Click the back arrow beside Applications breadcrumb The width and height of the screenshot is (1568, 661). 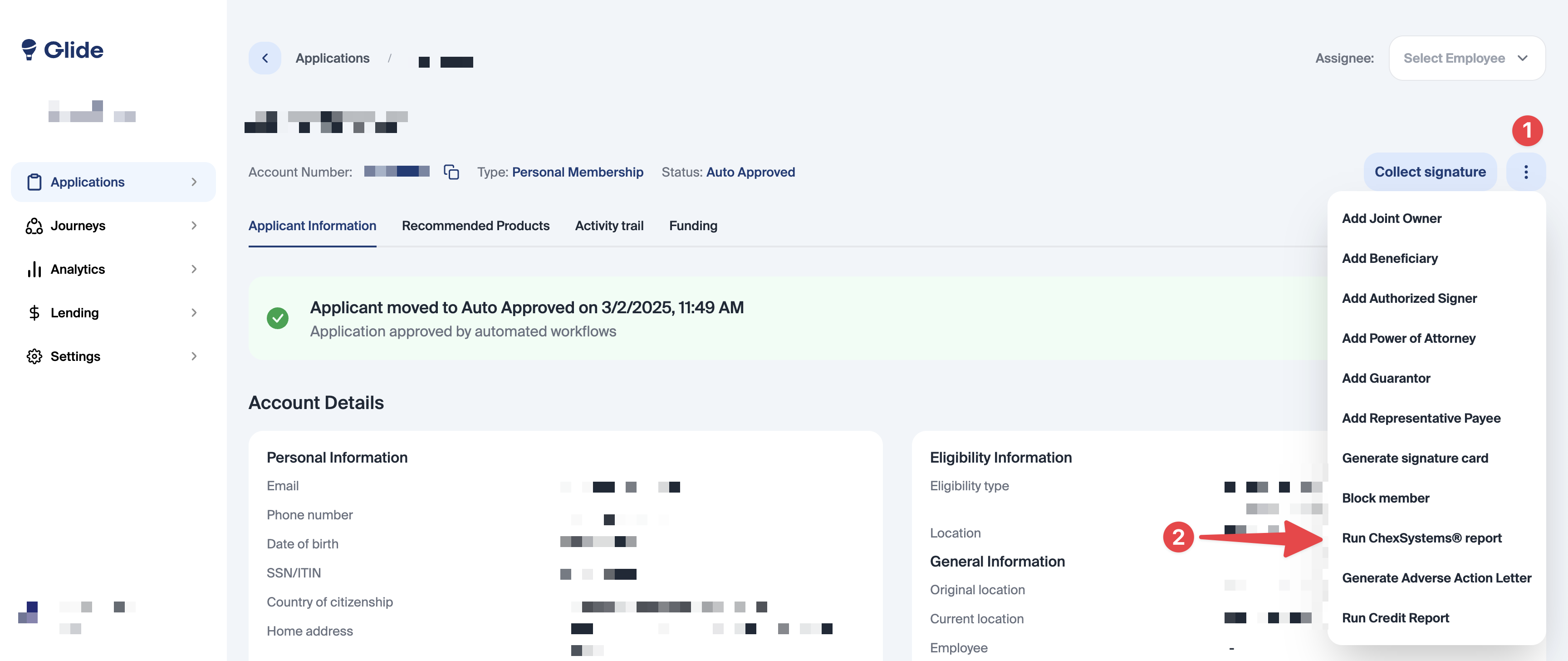(x=265, y=58)
